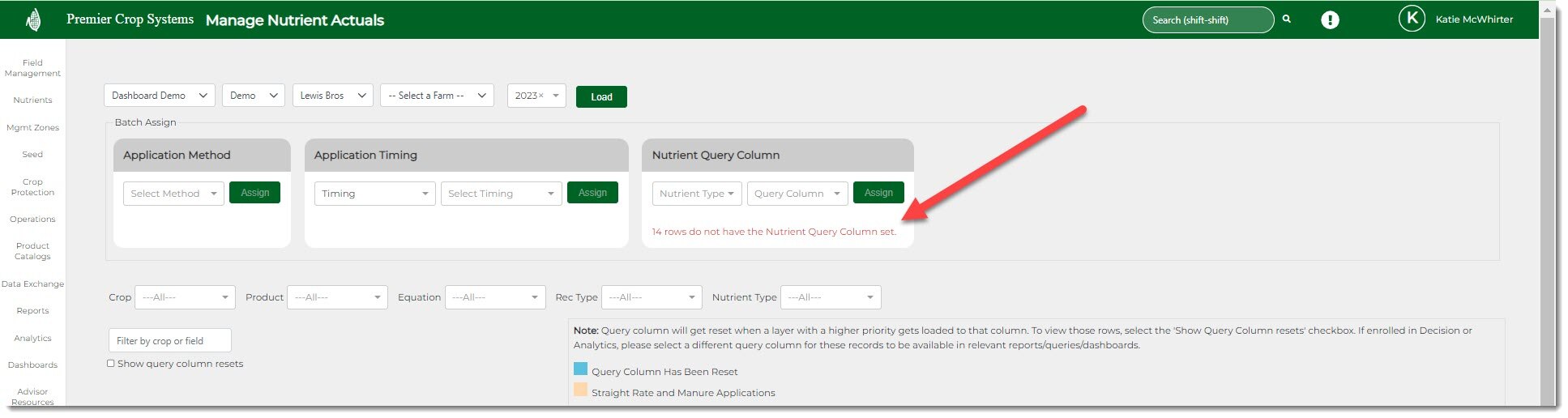Click the Filter by crop or field box
Screen dimensions: 1568x418
click(x=169, y=341)
